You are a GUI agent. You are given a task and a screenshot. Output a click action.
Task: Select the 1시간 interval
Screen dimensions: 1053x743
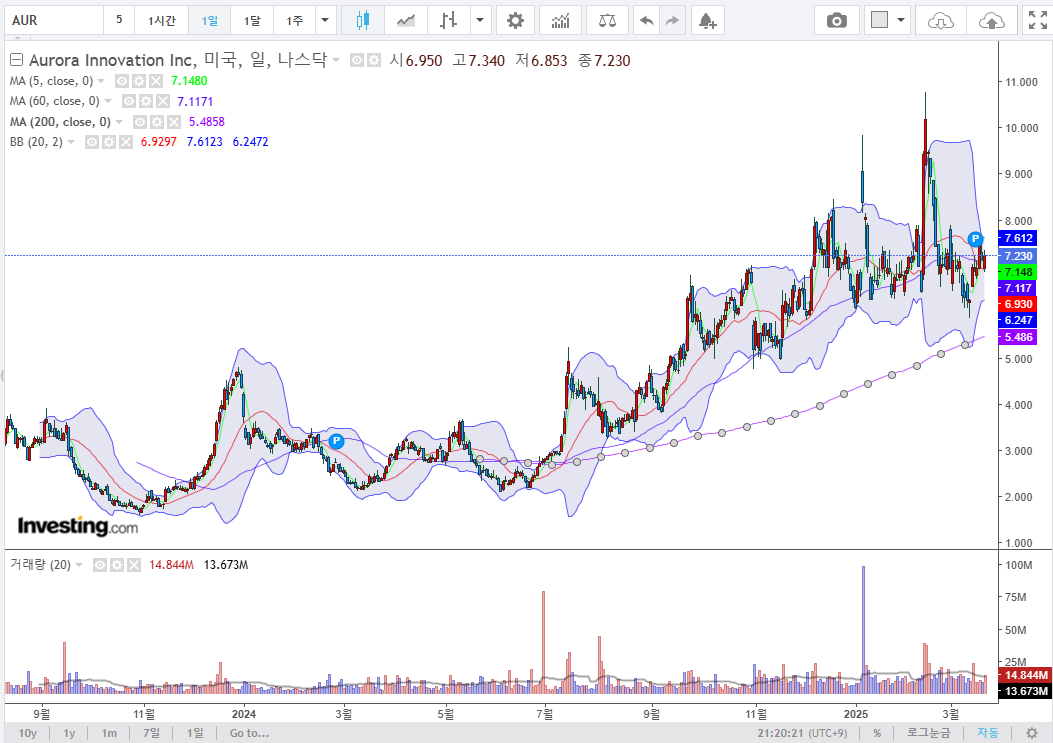[x=161, y=21]
